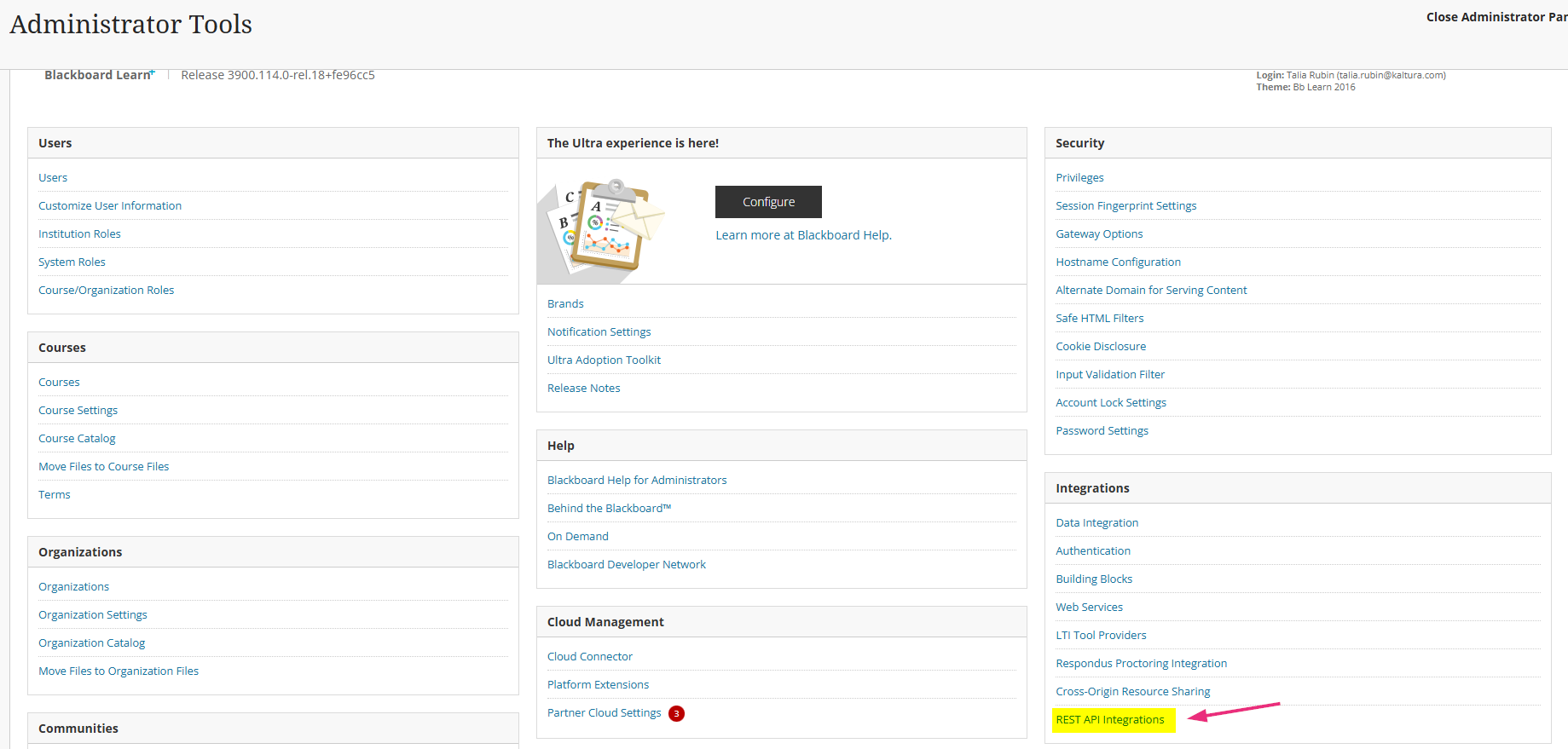Screen dimensions: 1568x749
Task: Go to Course Settings
Action: [78, 410]
